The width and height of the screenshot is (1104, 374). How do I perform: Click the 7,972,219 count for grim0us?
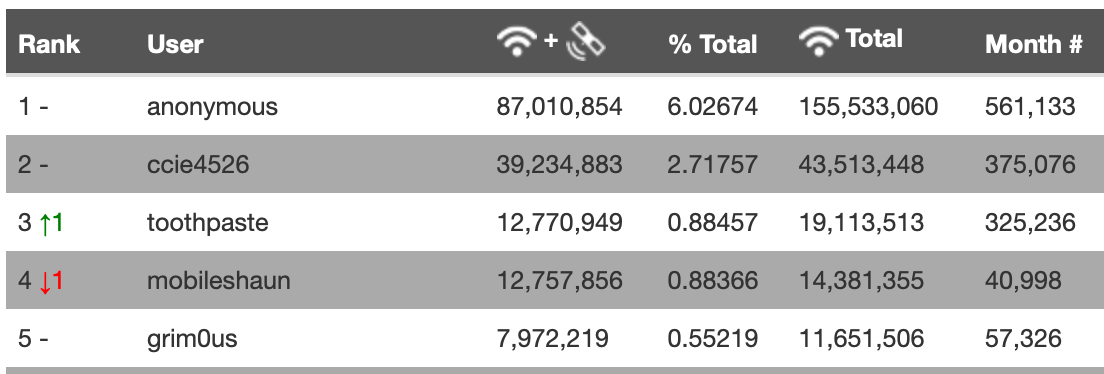[552, 339]
